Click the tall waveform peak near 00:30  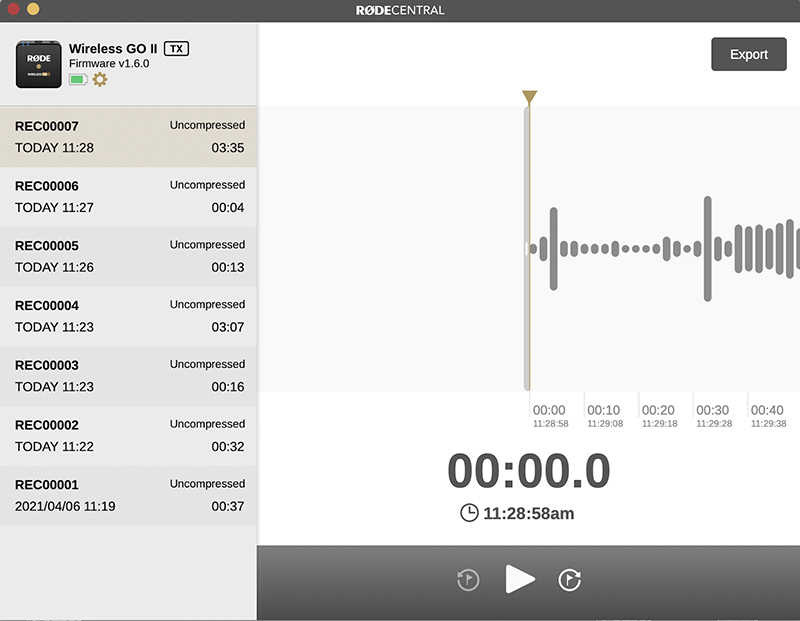point(707,249)
